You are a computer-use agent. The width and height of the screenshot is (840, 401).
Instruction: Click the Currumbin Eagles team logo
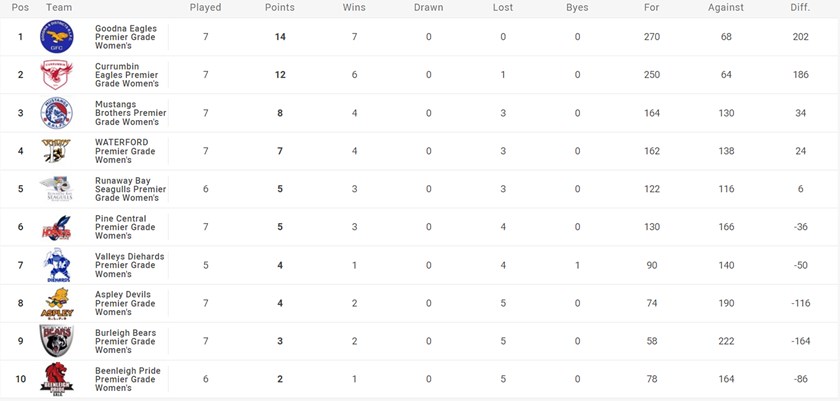[56, 75]
